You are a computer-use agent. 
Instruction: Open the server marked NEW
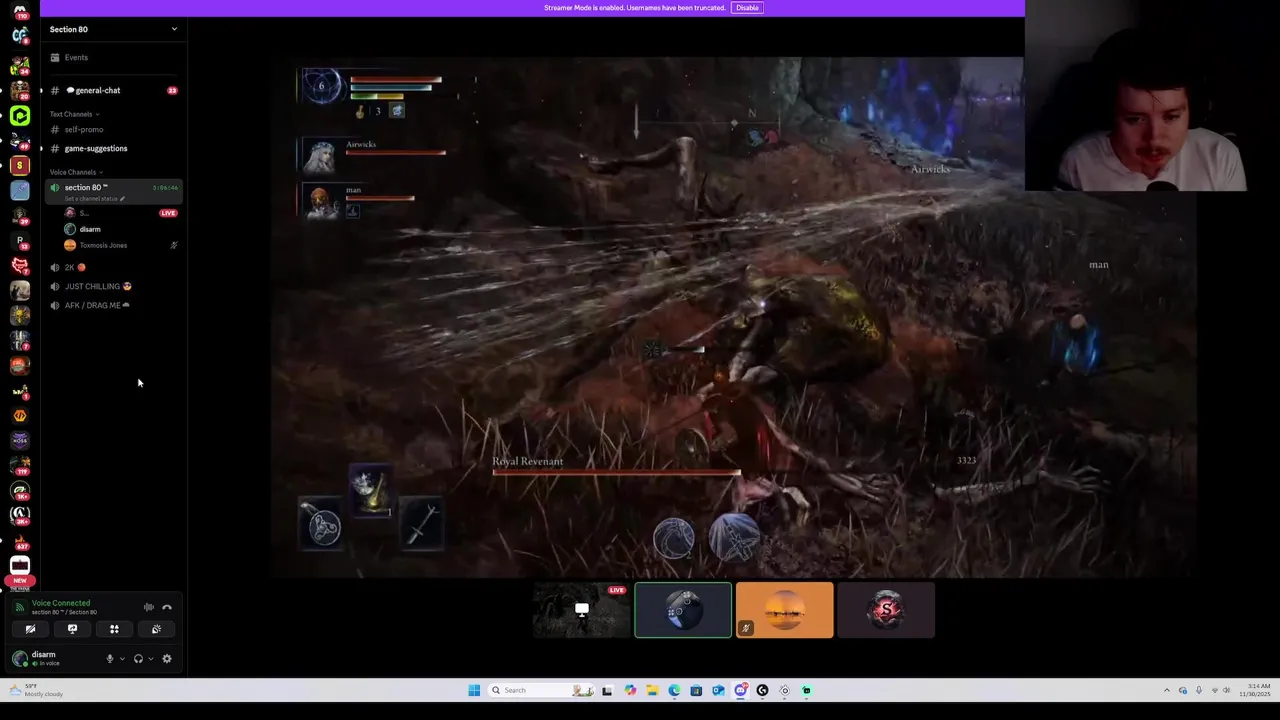tap(20, 568)
